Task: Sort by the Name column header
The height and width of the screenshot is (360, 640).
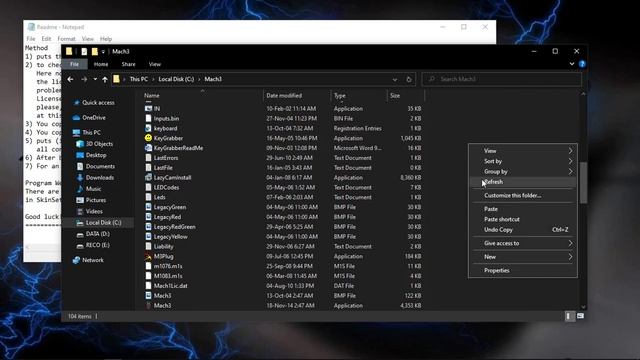Action: pyautogui.click(x=152, y=96)
